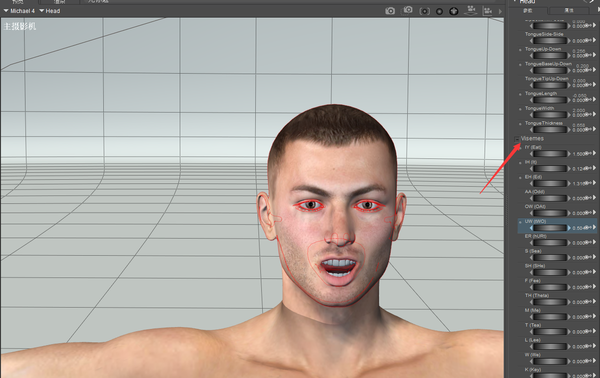
Task: Open the M (Me) parameter menu arrow
Action: coord(594,317)
